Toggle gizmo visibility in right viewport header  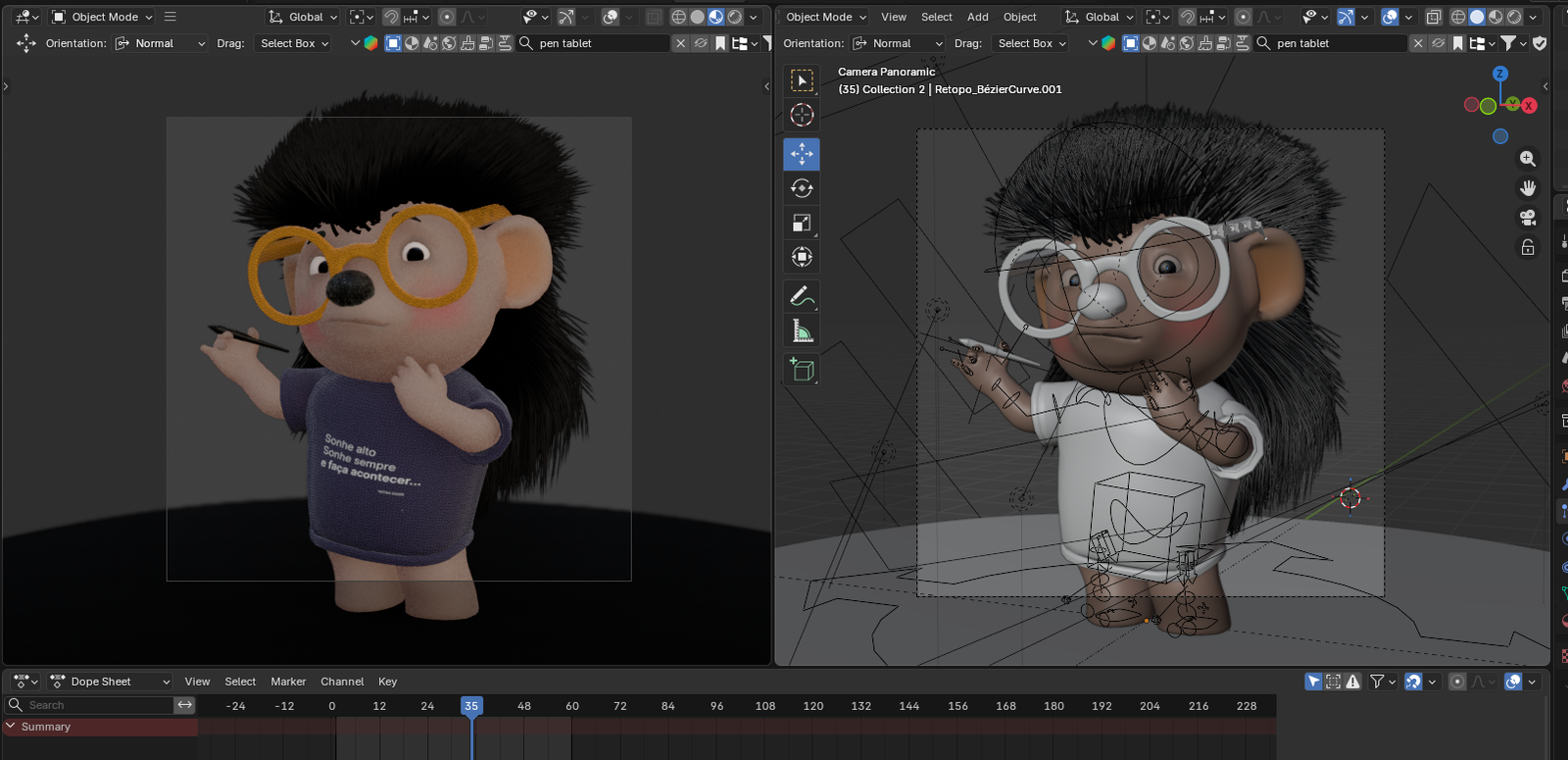tap(1346, 17)
